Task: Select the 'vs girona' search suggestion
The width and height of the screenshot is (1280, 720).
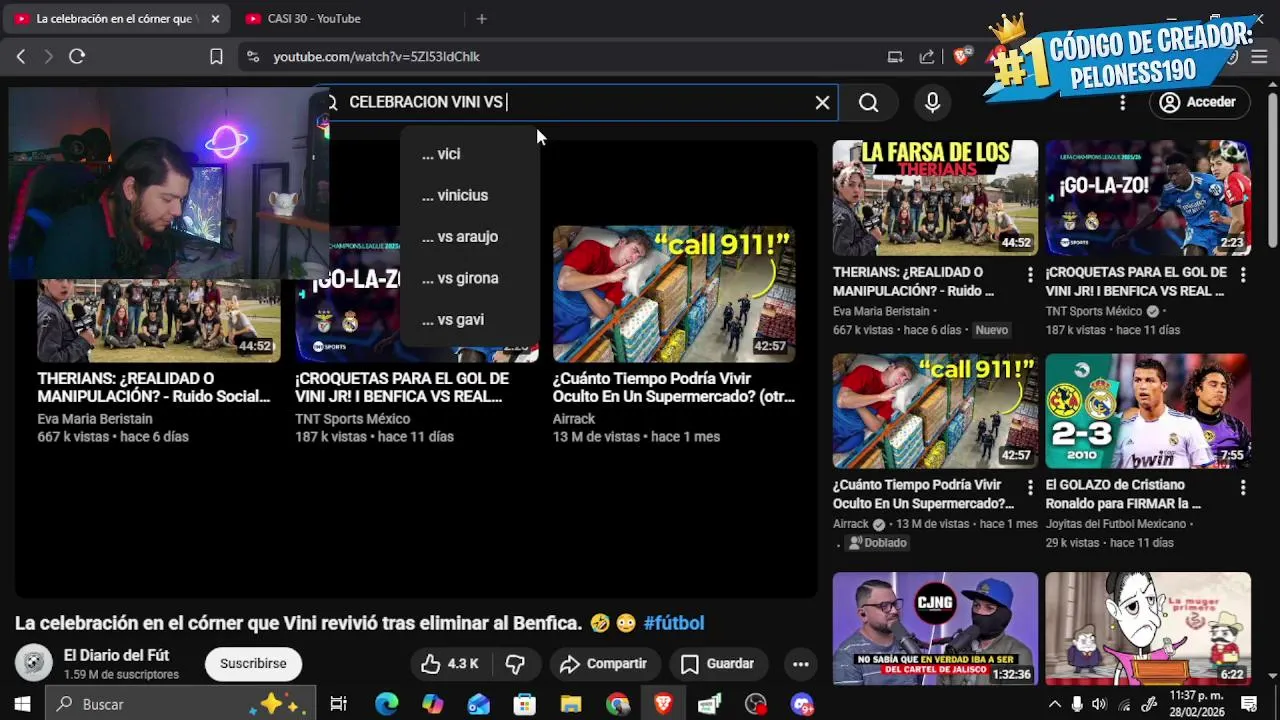Action: (x=469, y=278)
